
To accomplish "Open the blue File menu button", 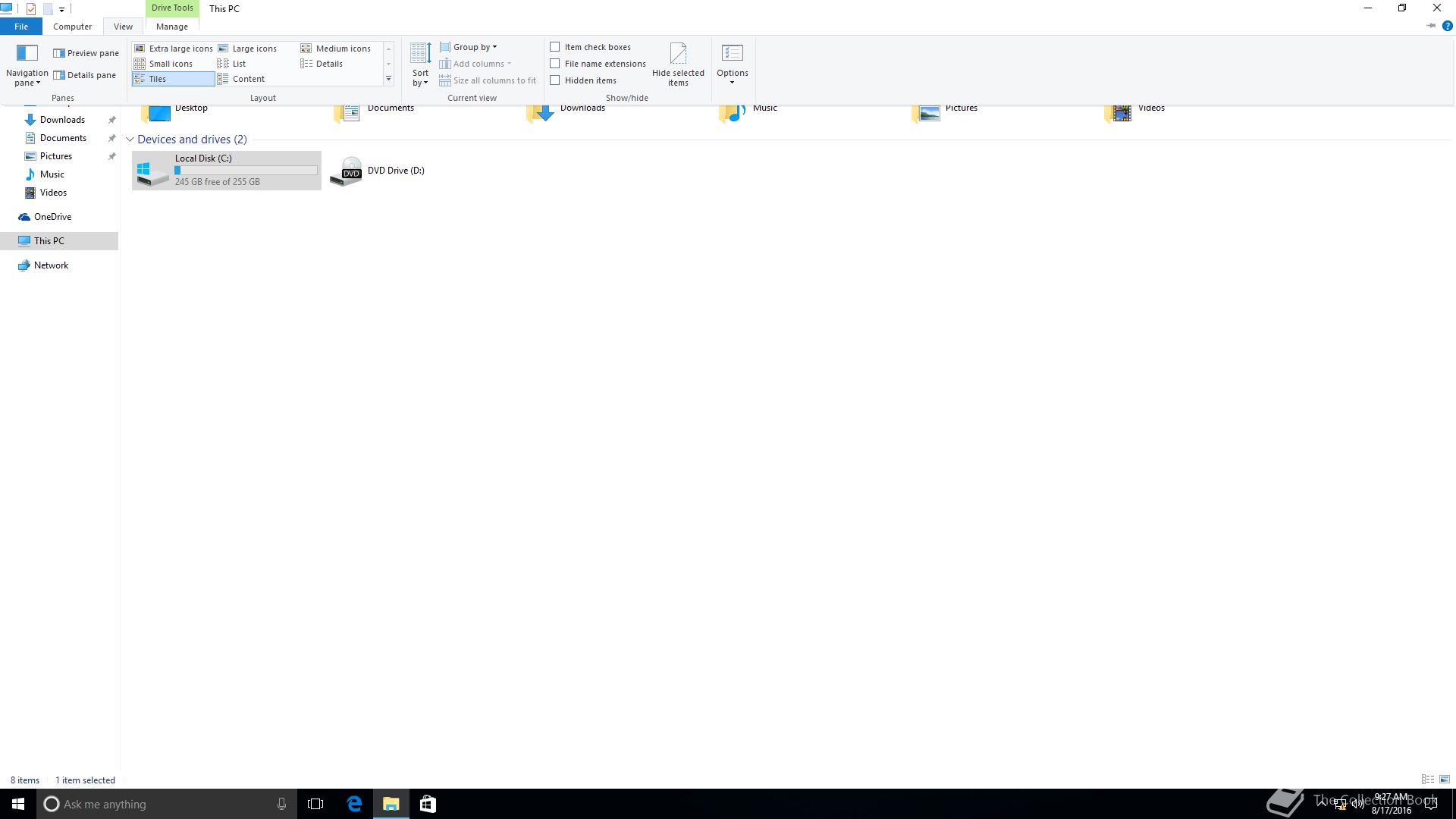I will click(x=21, y=27).
